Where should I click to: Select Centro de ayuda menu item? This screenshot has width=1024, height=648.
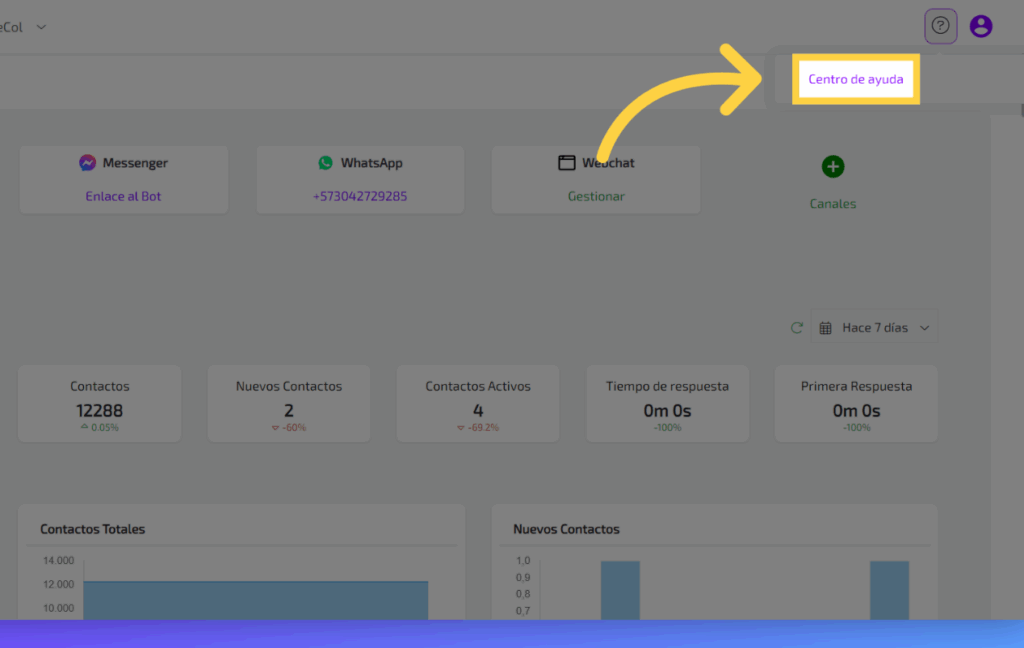[855, 79]
